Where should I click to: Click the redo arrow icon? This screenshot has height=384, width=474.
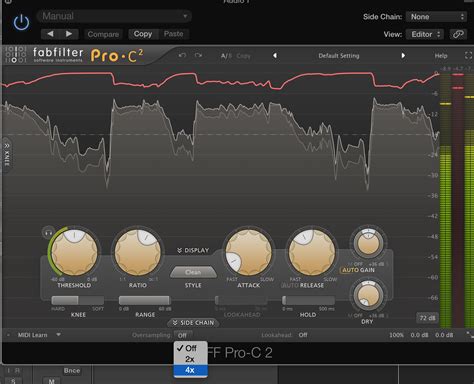click(x=198, y=55)
